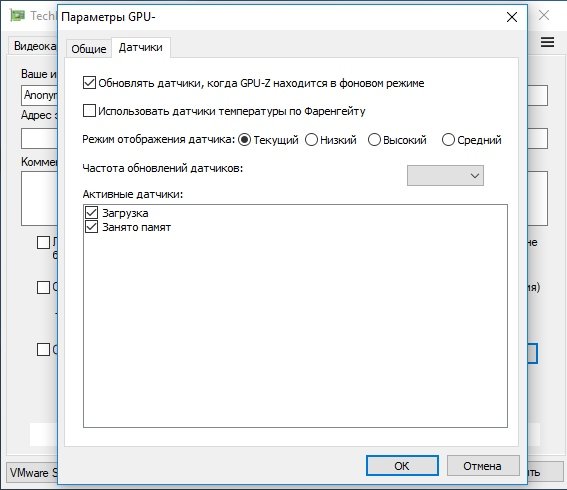Click the Отмена button
This screenshot has width=567, height=490.
(x=483, y=466)
